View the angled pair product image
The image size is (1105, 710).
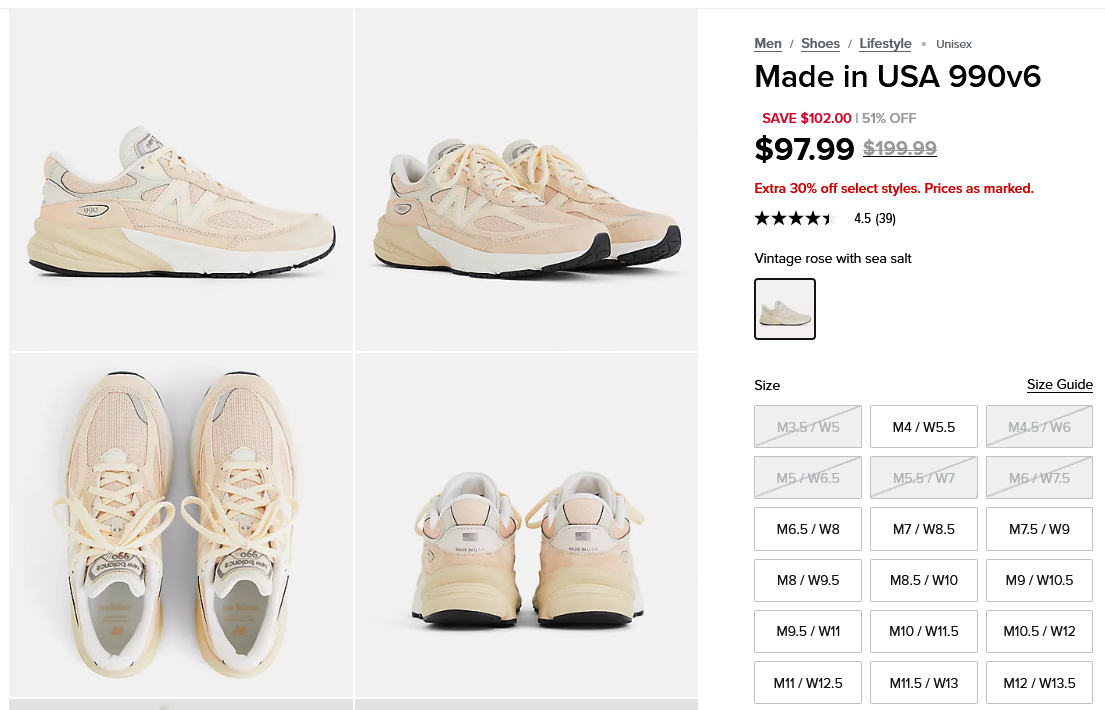[x=526, y=180]
